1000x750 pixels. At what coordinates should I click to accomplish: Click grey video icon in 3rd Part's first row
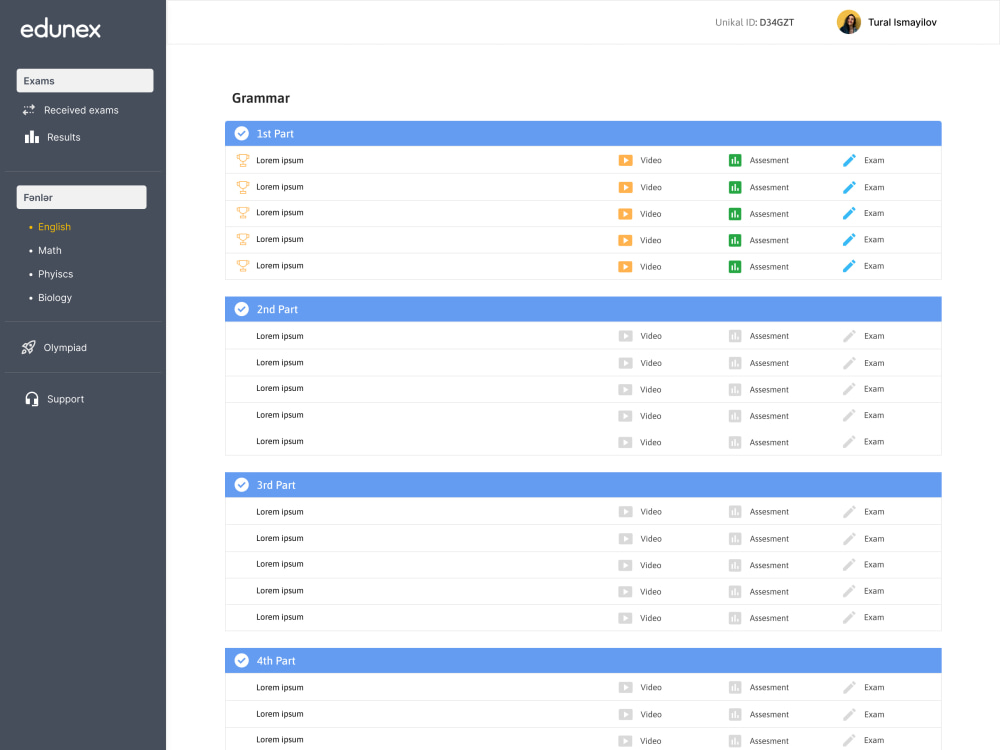pos(626,512)
